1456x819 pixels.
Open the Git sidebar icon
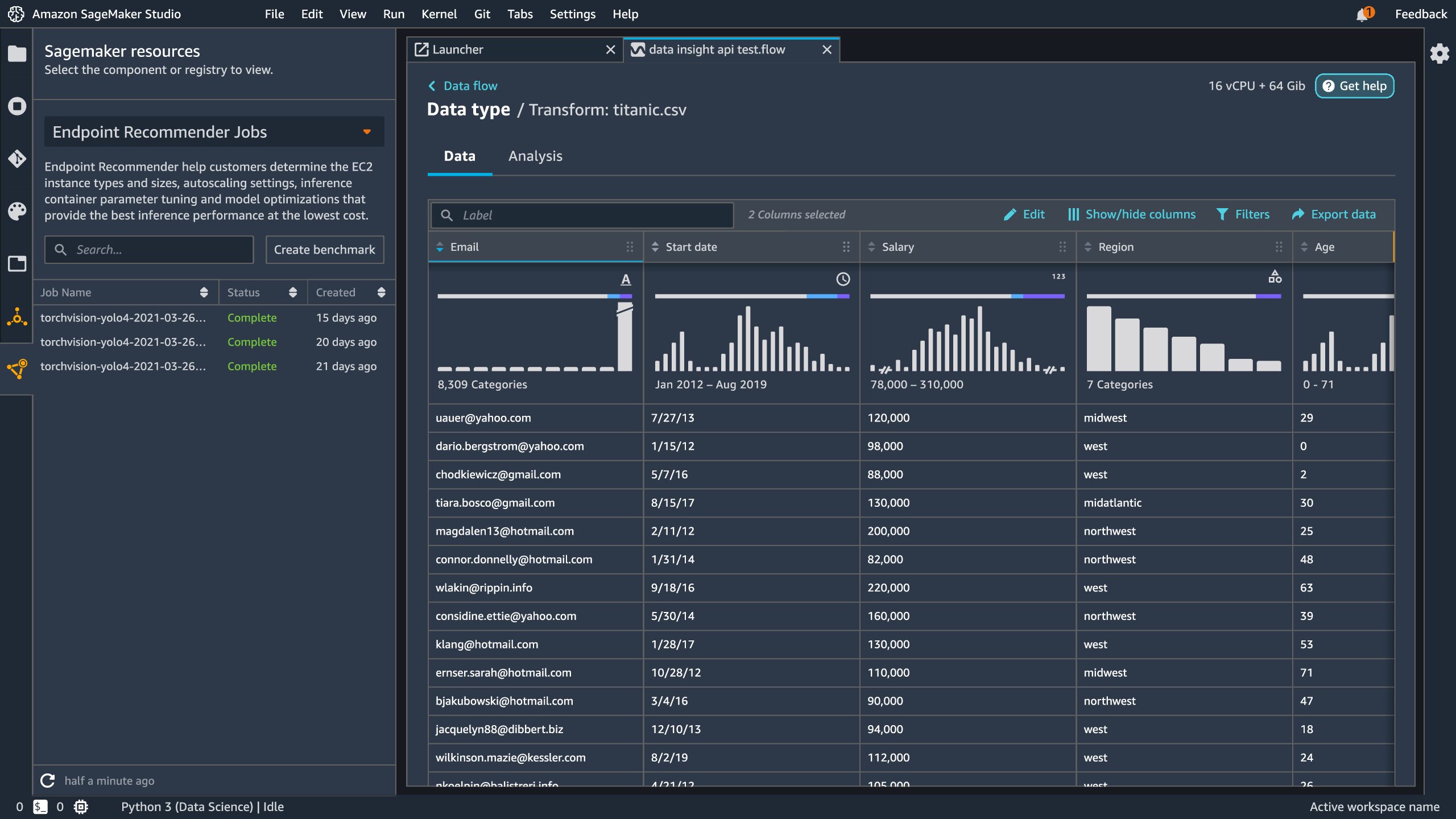point(17,159)
